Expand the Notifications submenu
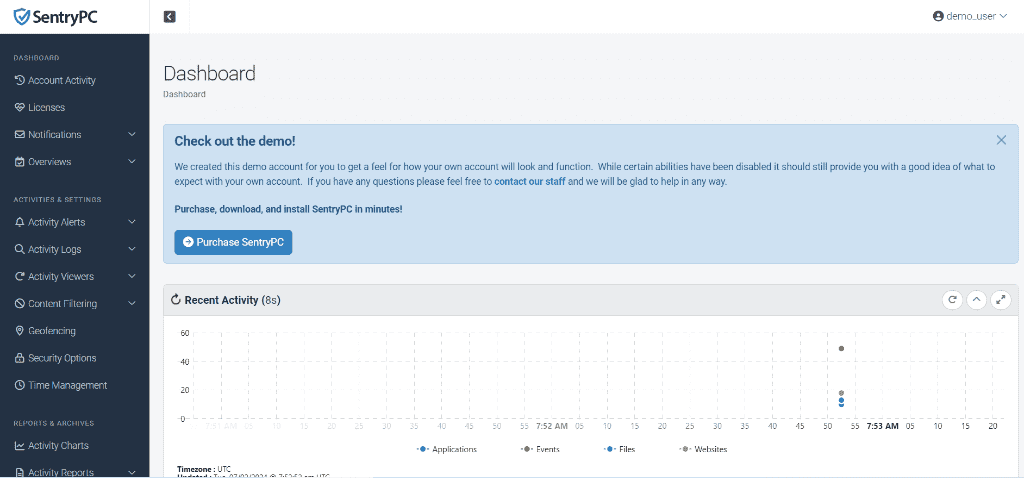 (x=132, y=134)
